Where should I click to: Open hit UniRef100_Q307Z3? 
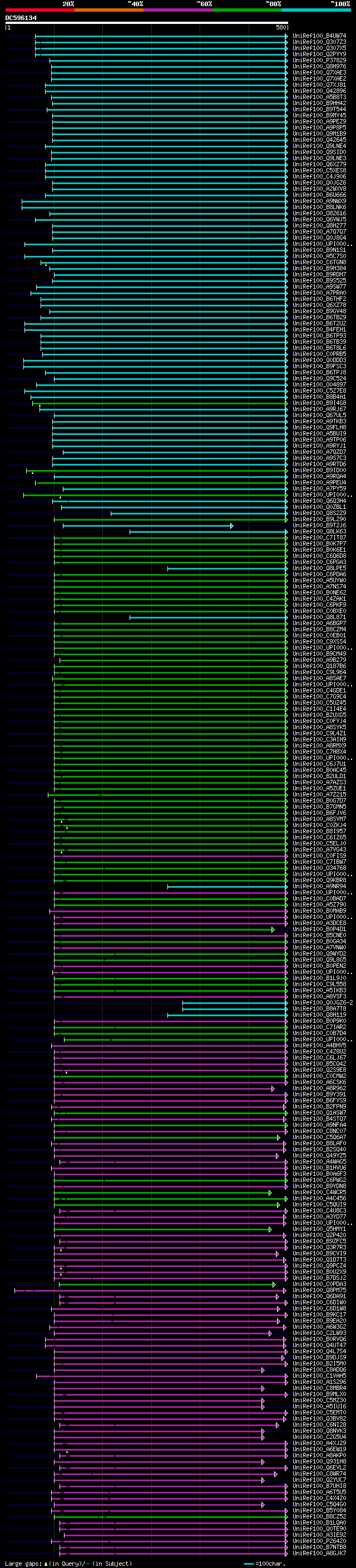click(x=319, y=42)
